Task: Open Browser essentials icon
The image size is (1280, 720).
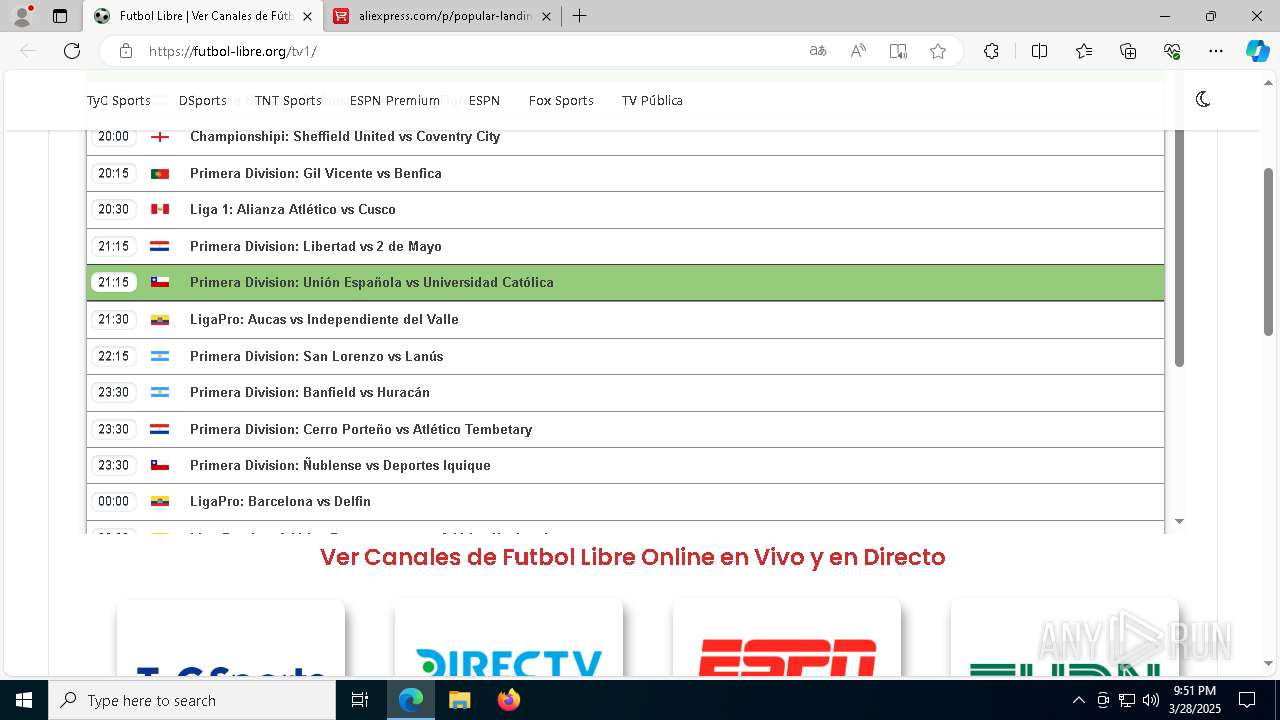Action: (1172, 51)
